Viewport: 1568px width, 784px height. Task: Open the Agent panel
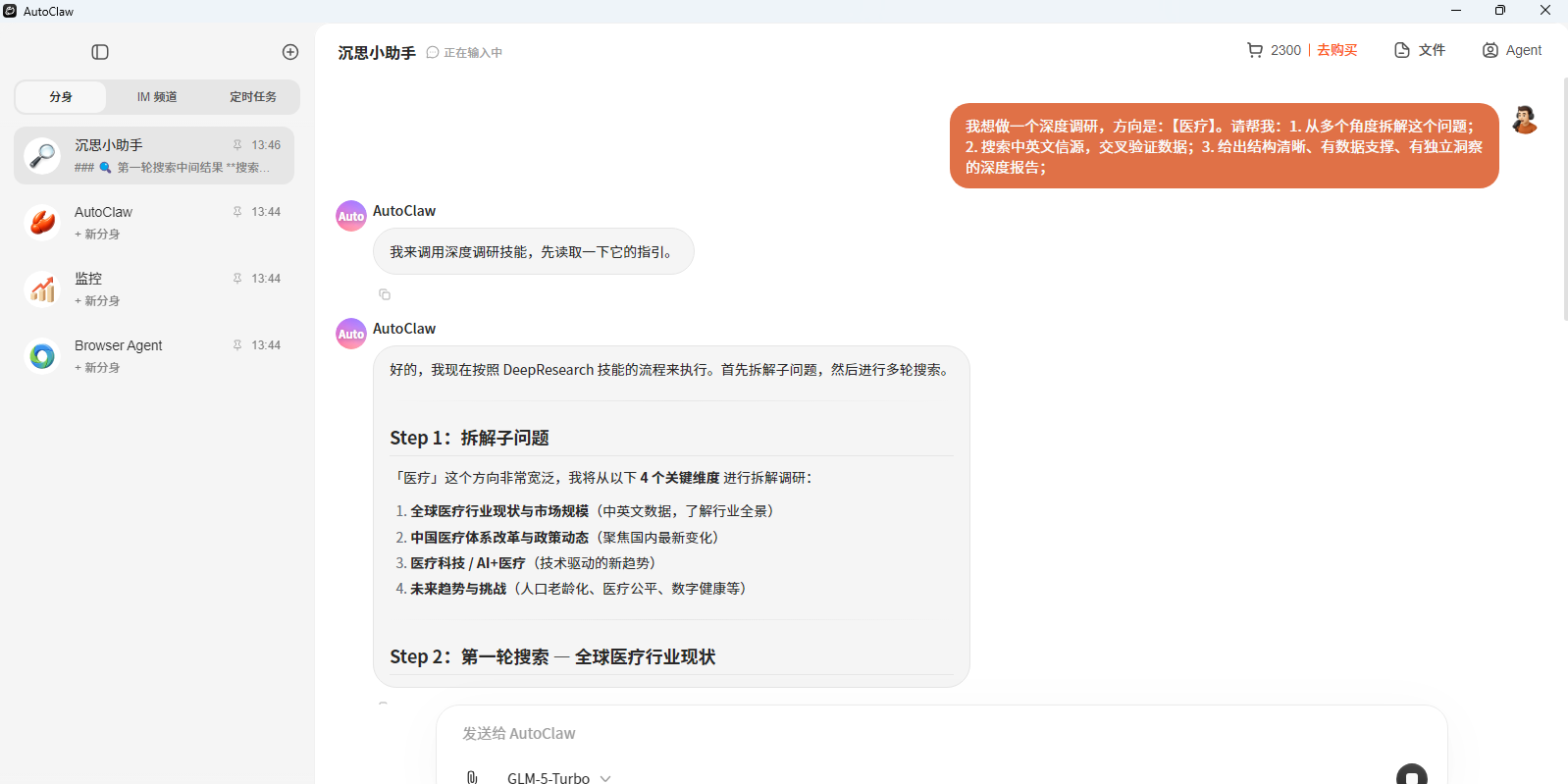pos(1511,50)
